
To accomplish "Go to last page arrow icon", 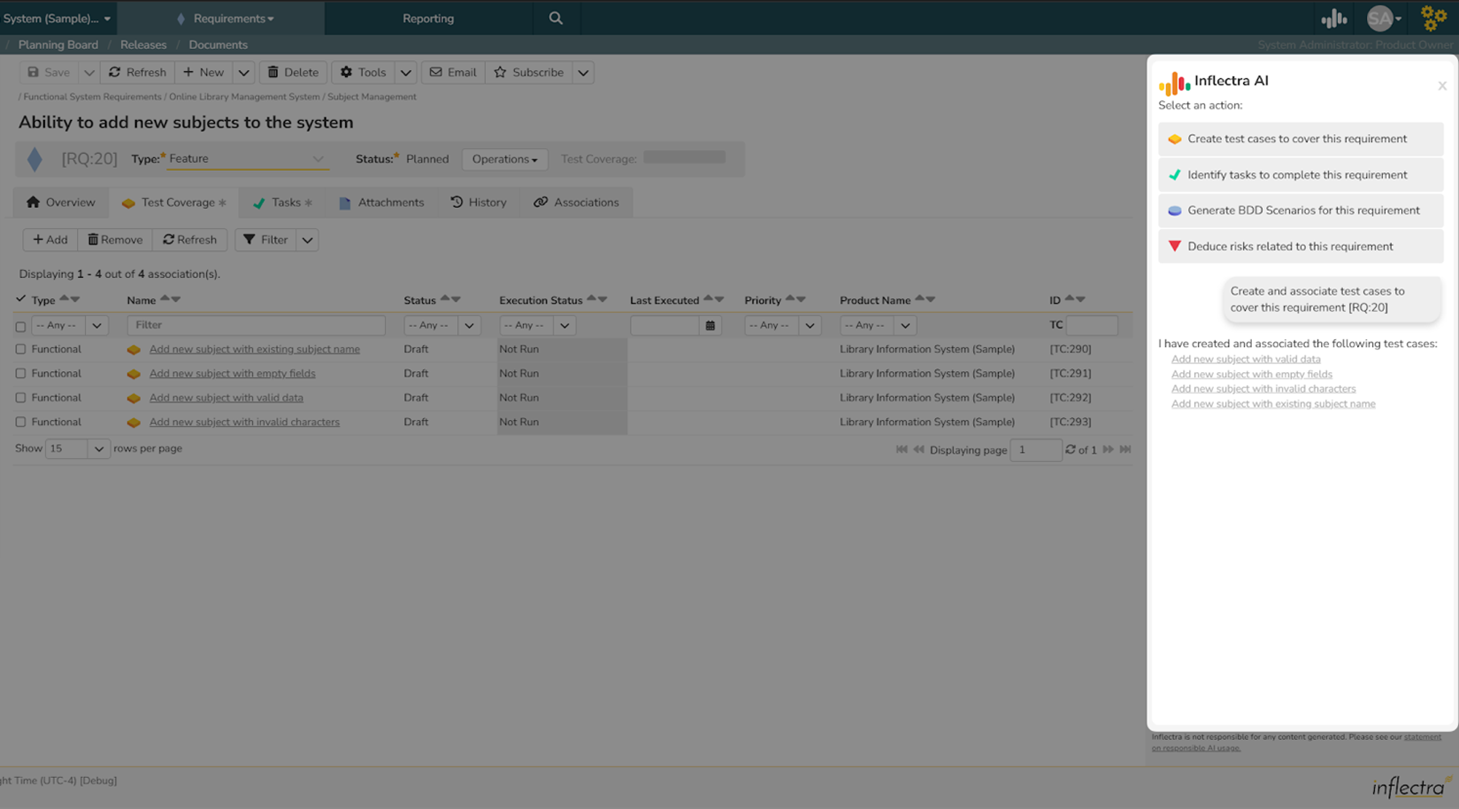I will pos(1125,450).
